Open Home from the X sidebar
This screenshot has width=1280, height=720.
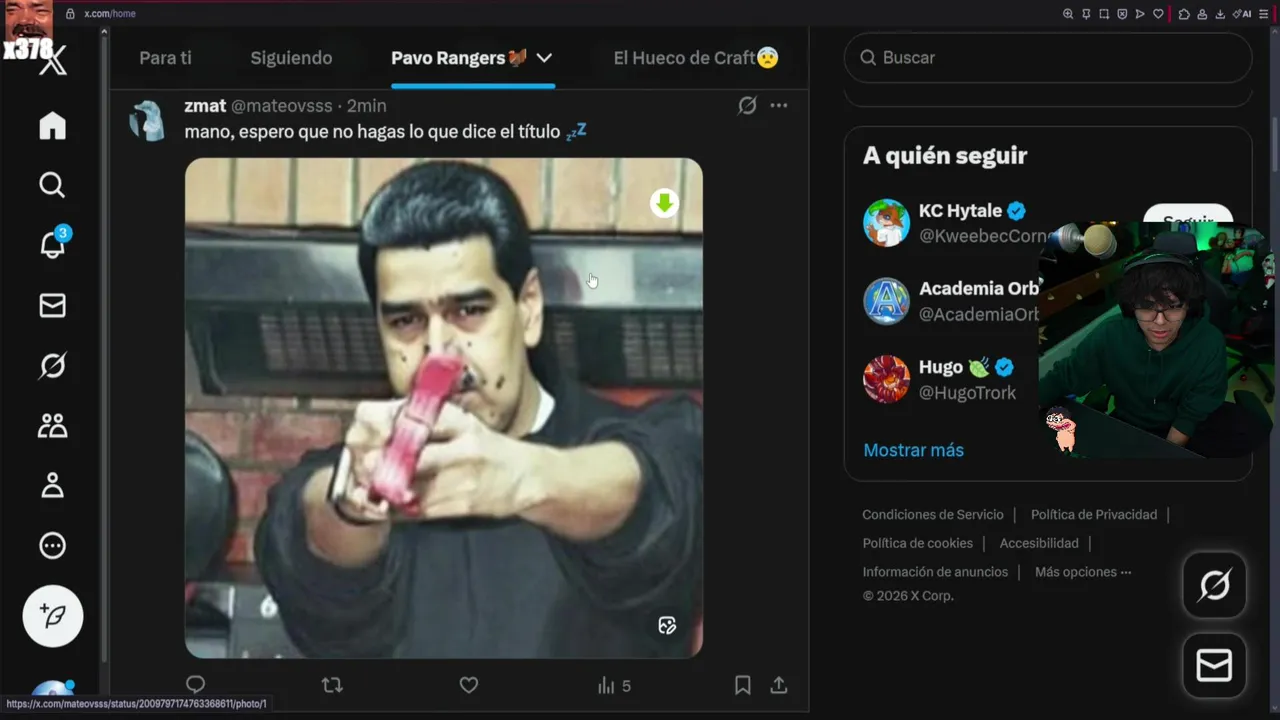click(52, 125)
